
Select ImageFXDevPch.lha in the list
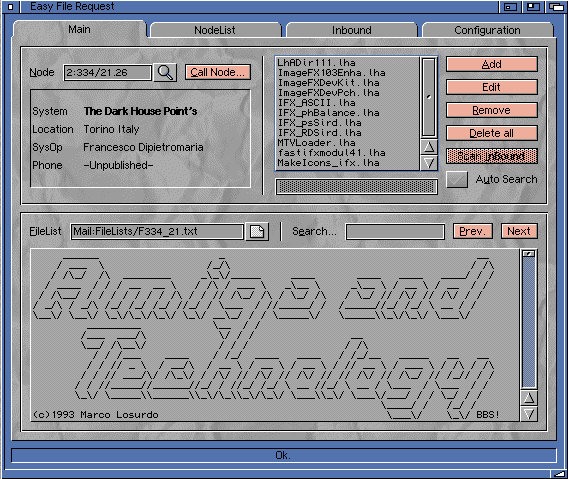(x=347, y=93)
